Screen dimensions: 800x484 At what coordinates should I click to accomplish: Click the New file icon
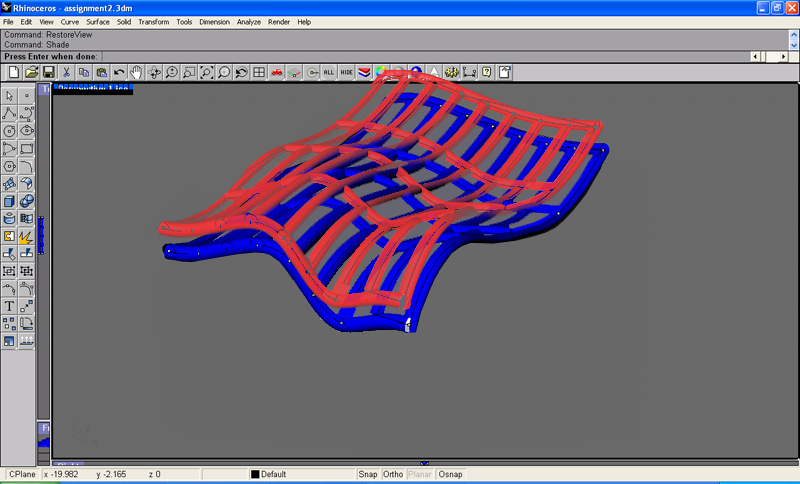click(x=14, y=72)
